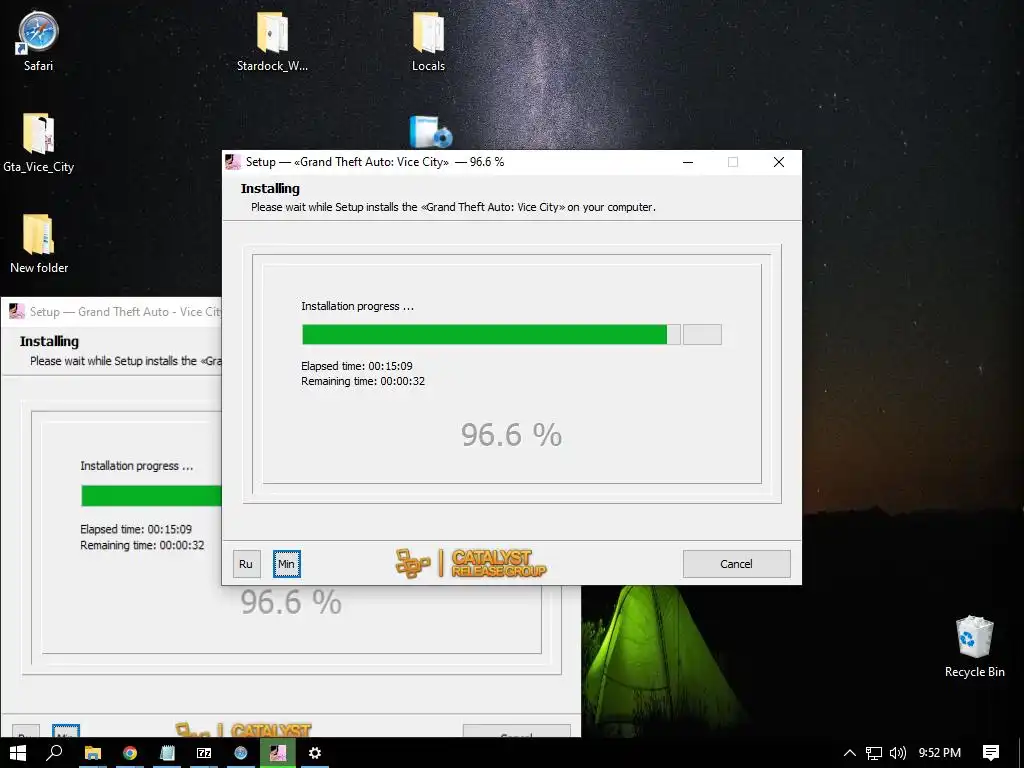1024x768 pixels.
Task: Click Remaining time 00:00:32 in front window
Action: pyautogui.click(x=363, y=381)
